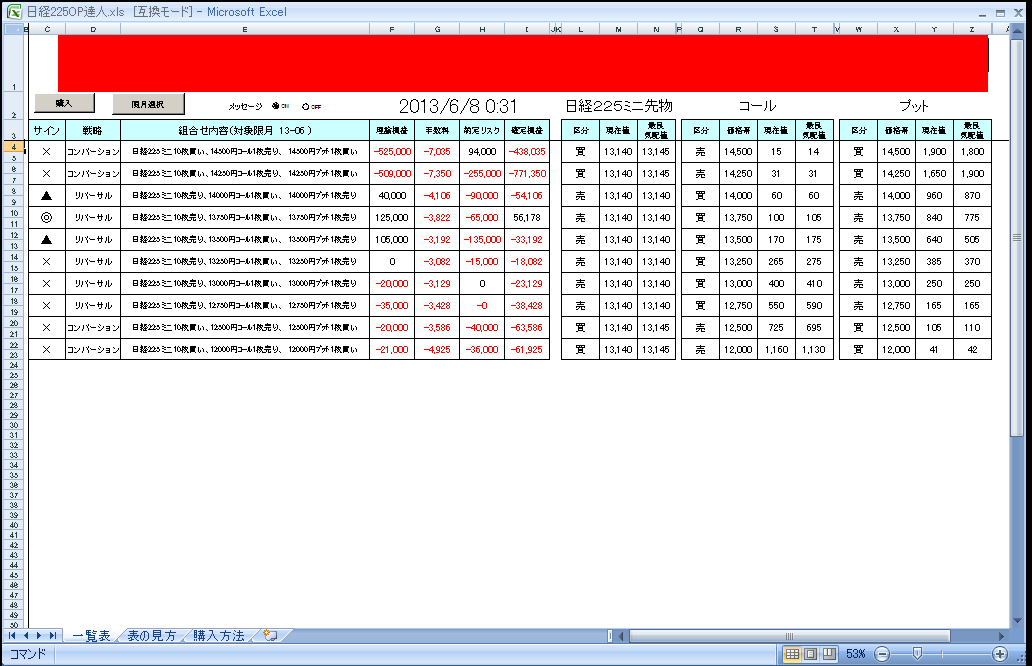Viewport: 1032px width, 666px height.
Task: Click the call value 695 cell
Action: pos(814,327)
